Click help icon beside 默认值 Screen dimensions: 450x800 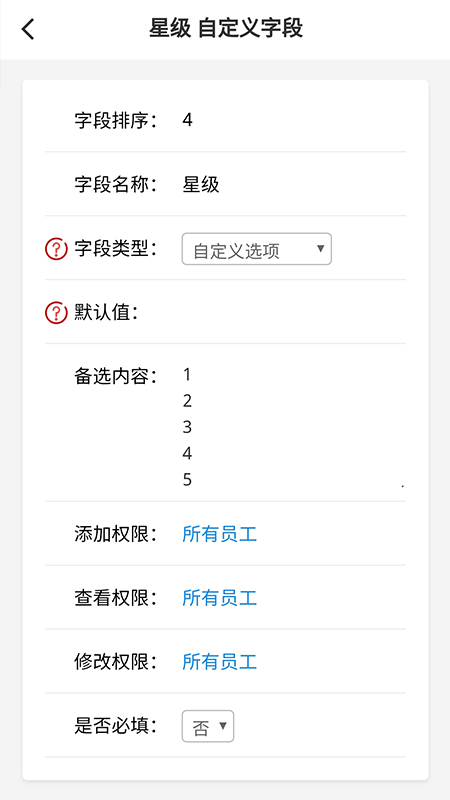tap(56, 313)
